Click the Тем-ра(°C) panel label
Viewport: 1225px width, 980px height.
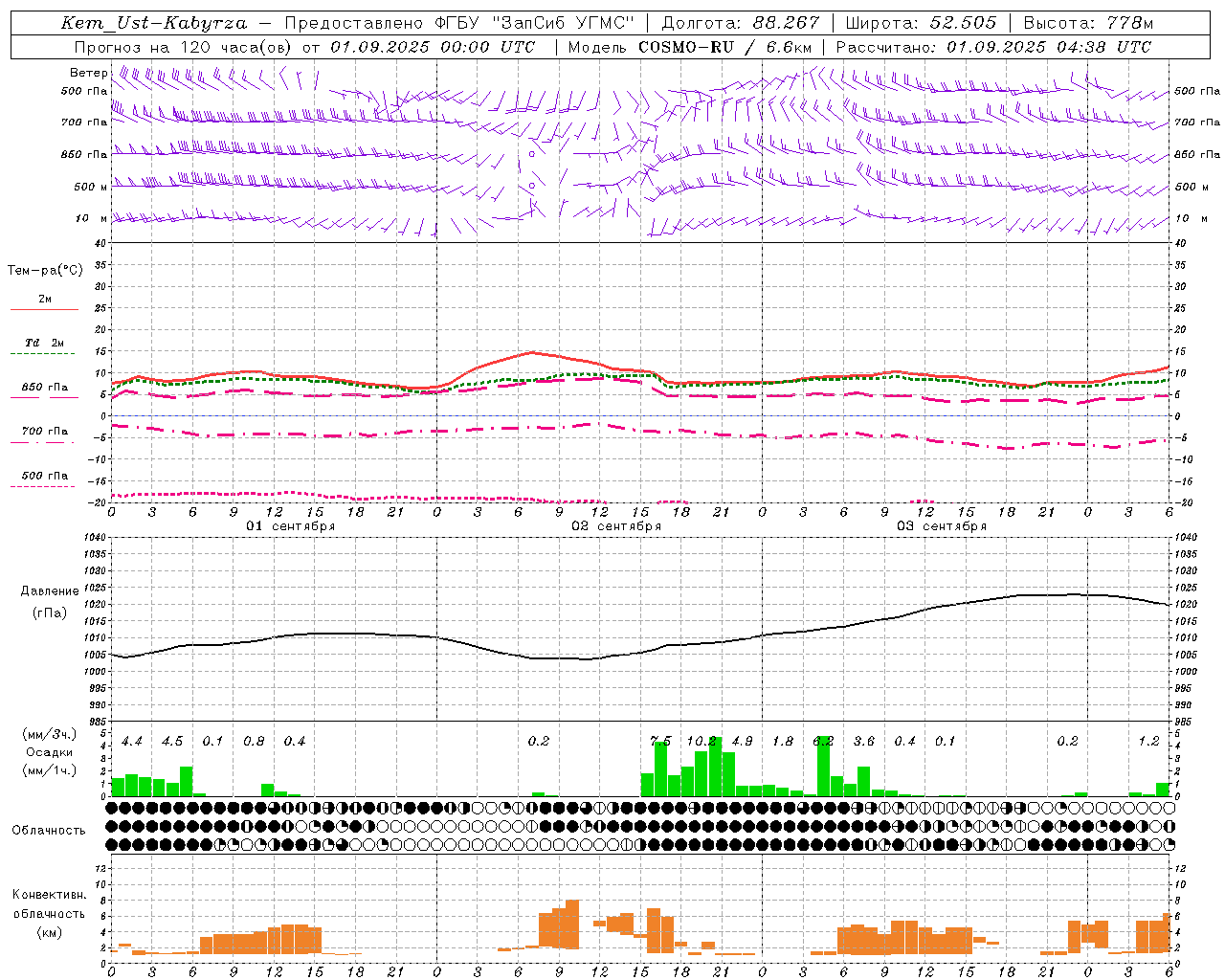[x=45, y=271]
